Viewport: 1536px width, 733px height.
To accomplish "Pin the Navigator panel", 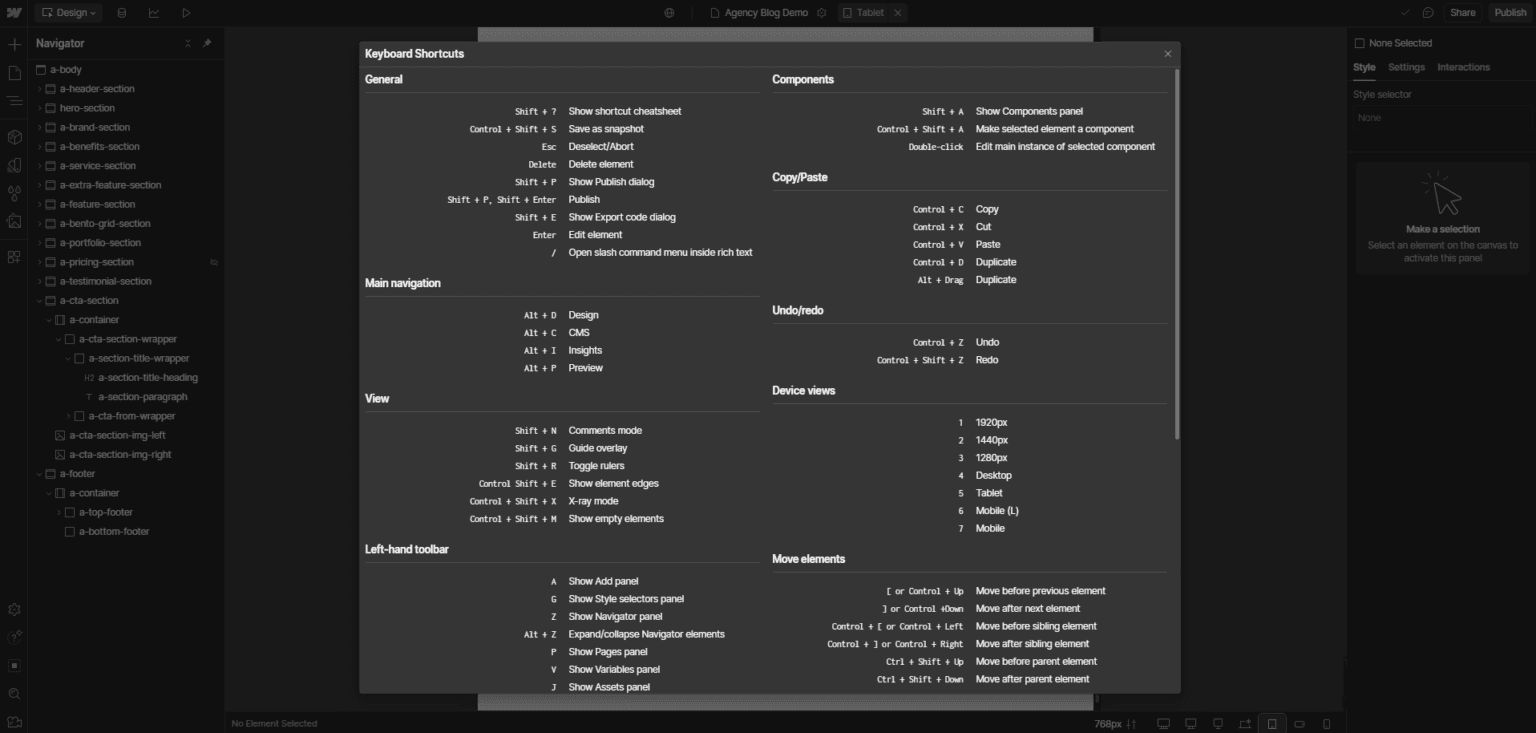I will tap(207, 43).
